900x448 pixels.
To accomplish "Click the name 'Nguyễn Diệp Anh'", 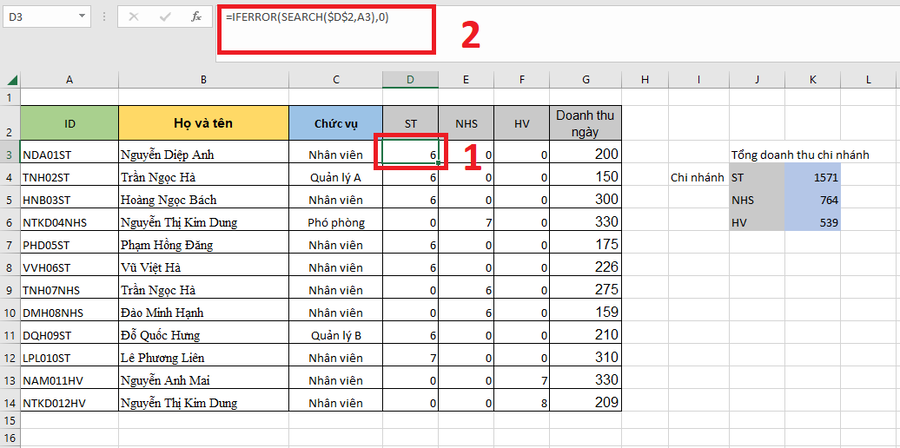I will [x=168, y=155].
